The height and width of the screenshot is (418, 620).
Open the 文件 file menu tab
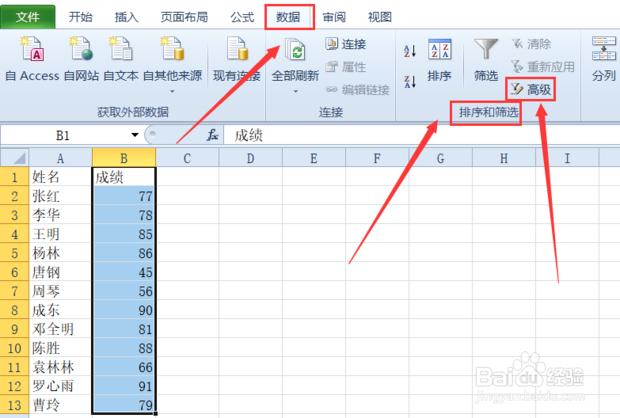click(28, 17)
